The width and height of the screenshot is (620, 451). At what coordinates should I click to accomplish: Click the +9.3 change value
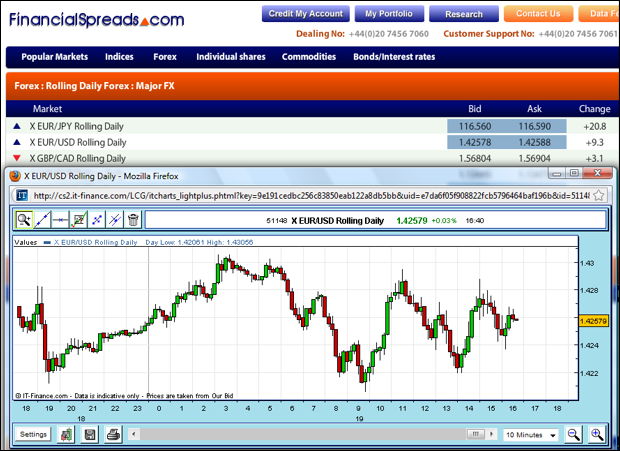coord(595,142)
